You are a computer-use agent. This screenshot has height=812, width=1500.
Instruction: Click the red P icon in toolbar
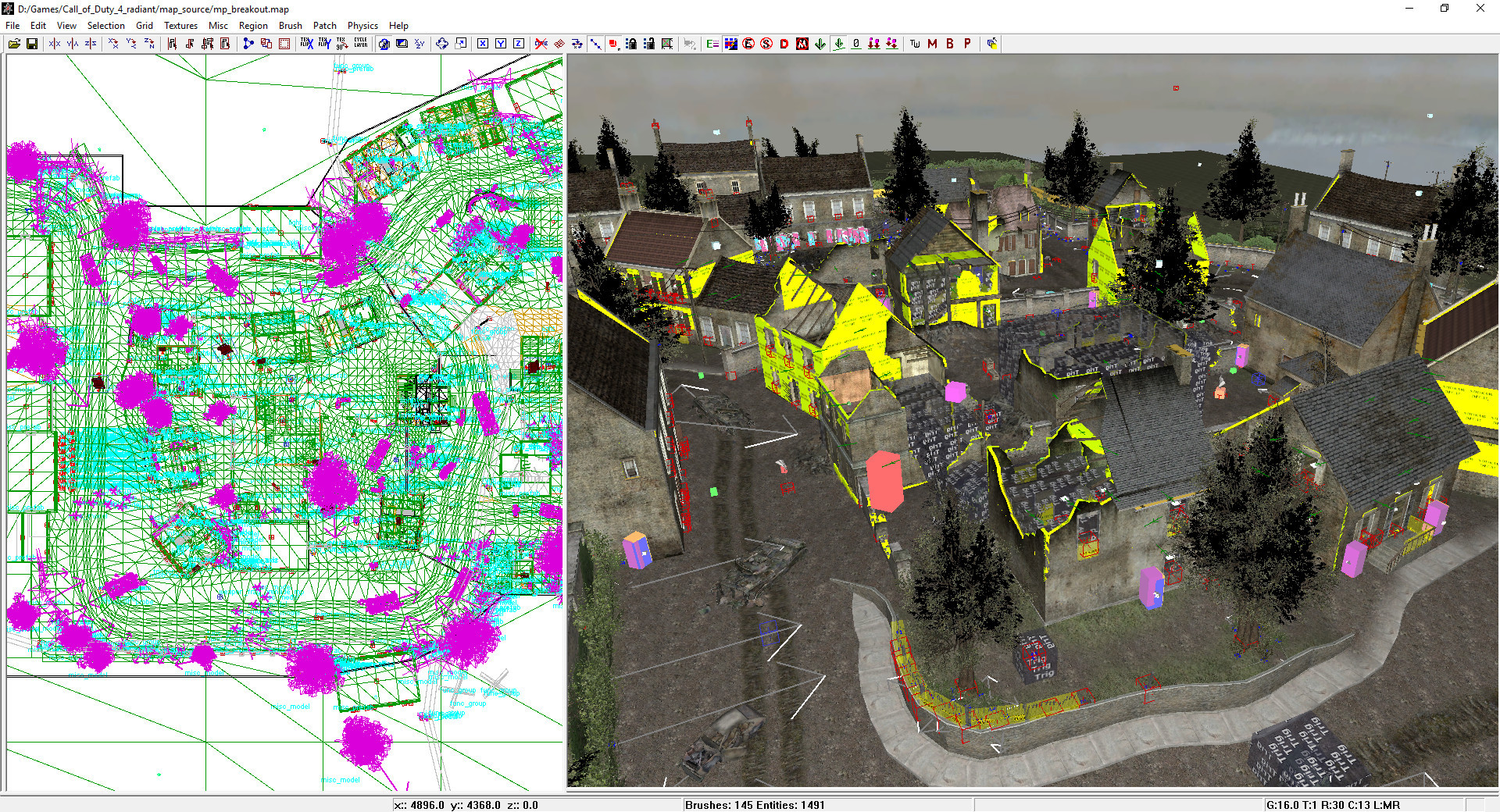(967, 44)
